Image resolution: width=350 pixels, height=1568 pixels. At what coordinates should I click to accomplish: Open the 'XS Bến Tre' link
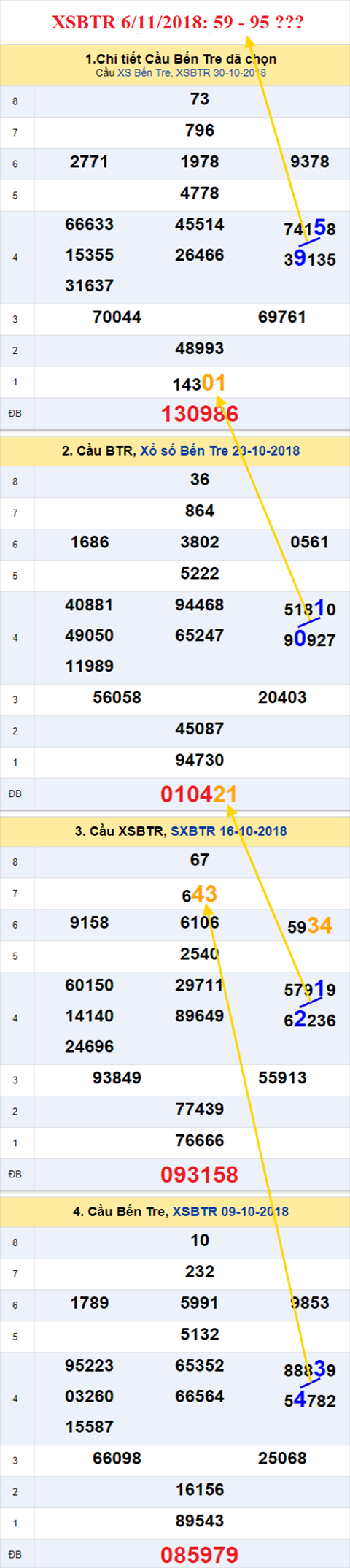click(x=144, y=73)
